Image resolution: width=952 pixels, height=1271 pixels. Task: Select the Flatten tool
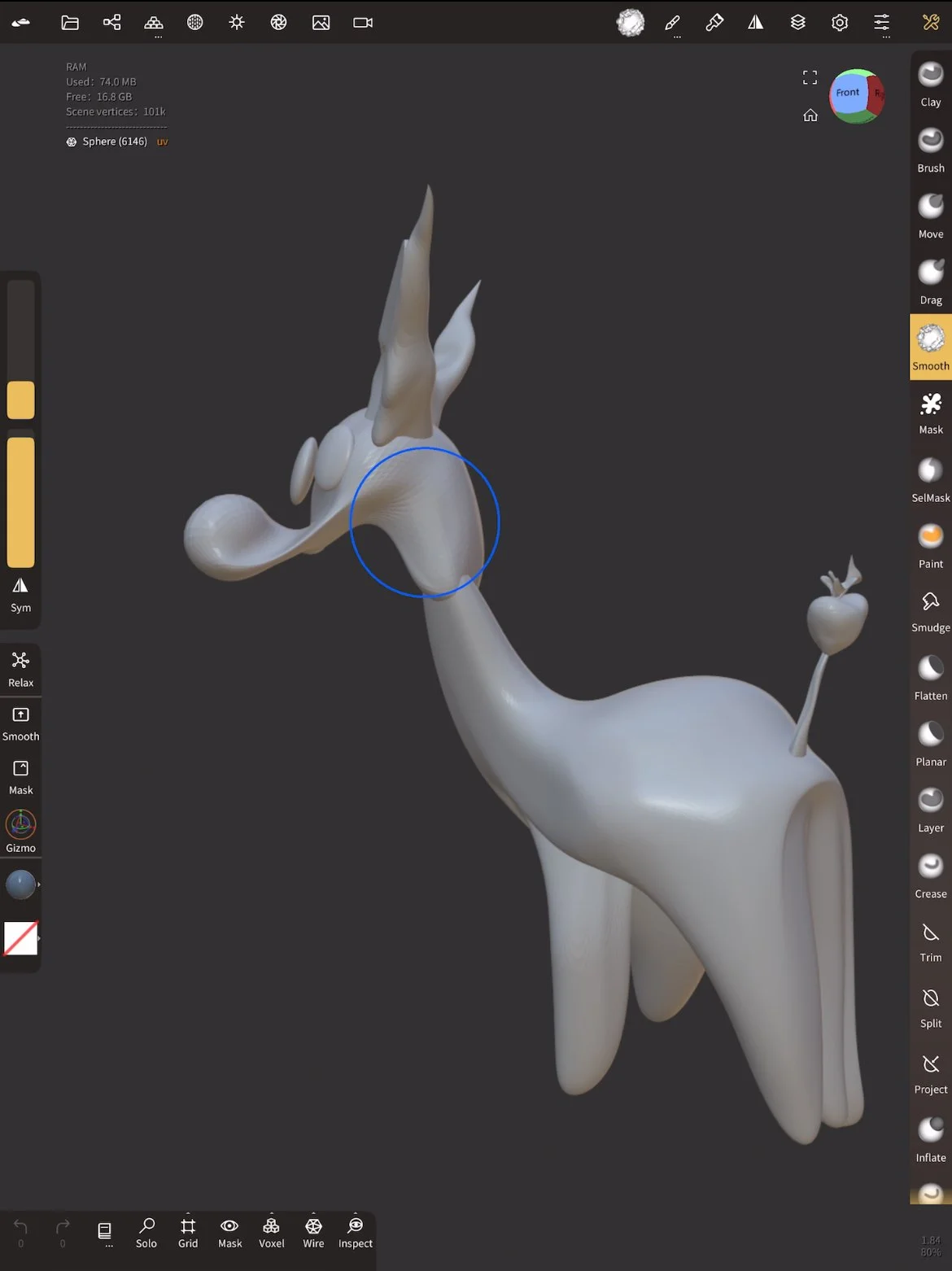[931, 678]
